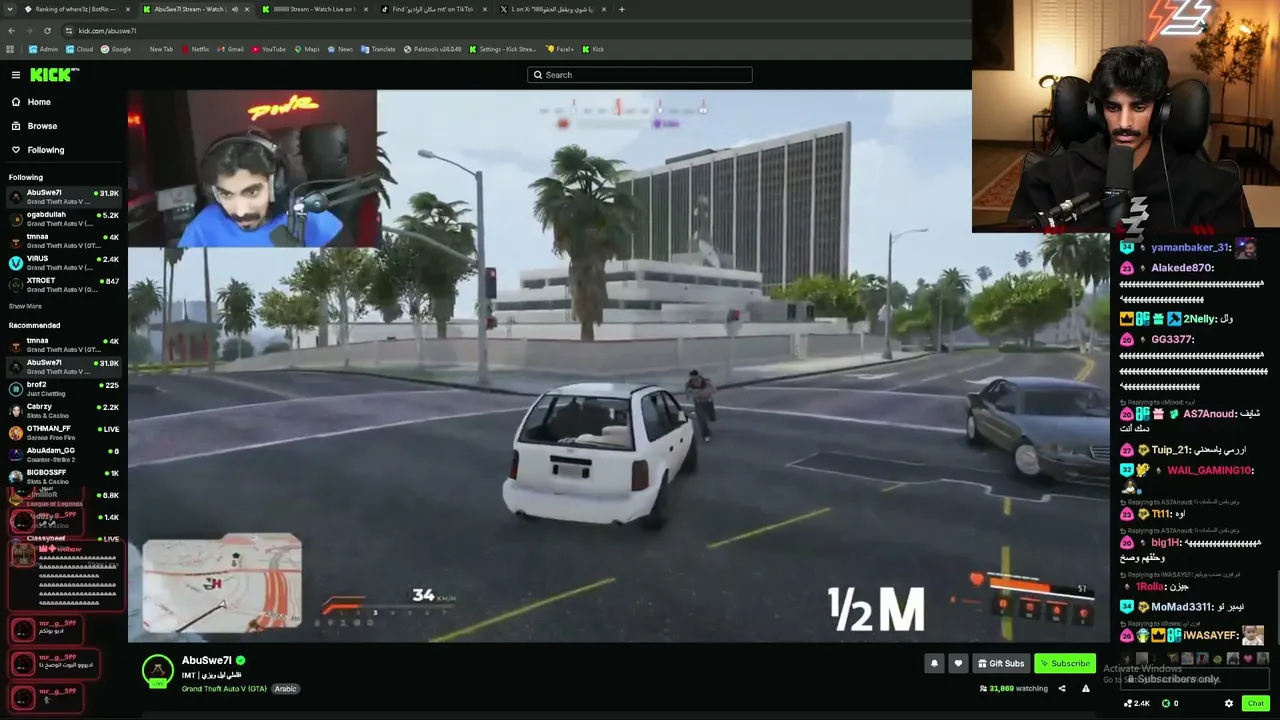Open Cabrzy Slots & Casino channel
This screenshot has height=720, width=1280.
coord(64,411)
